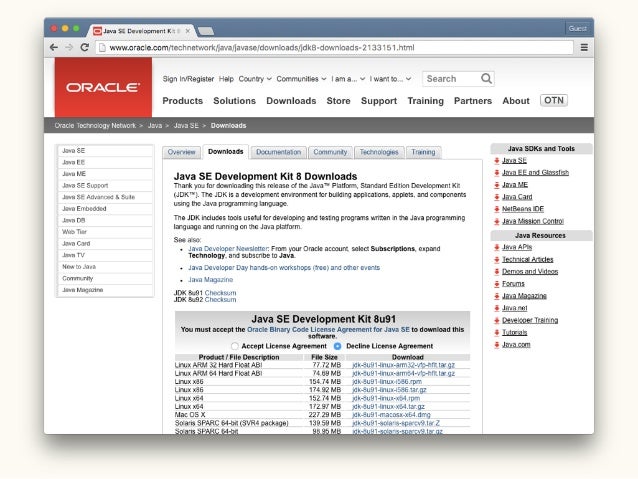This screenshot has width=638, height=479.
Task: Open the Products menu
Action: pos(183,101)
